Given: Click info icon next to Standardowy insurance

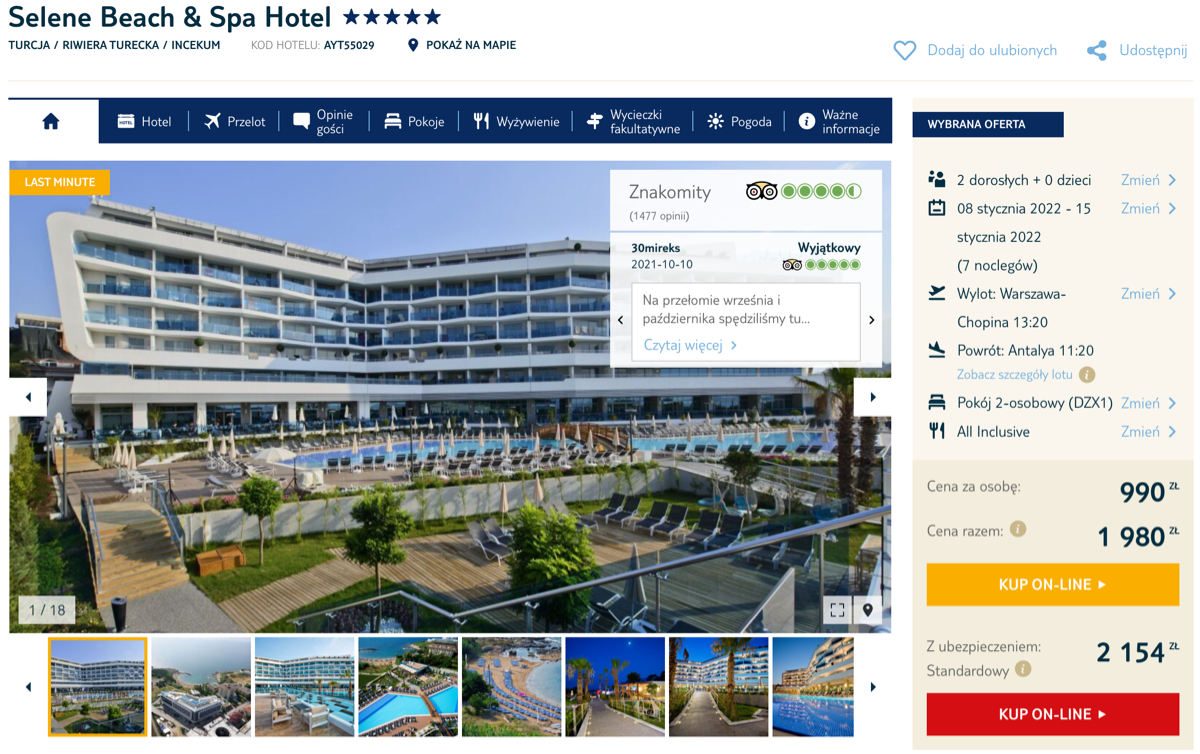Looking at the screenshot, I should [x=1023, y=669].
